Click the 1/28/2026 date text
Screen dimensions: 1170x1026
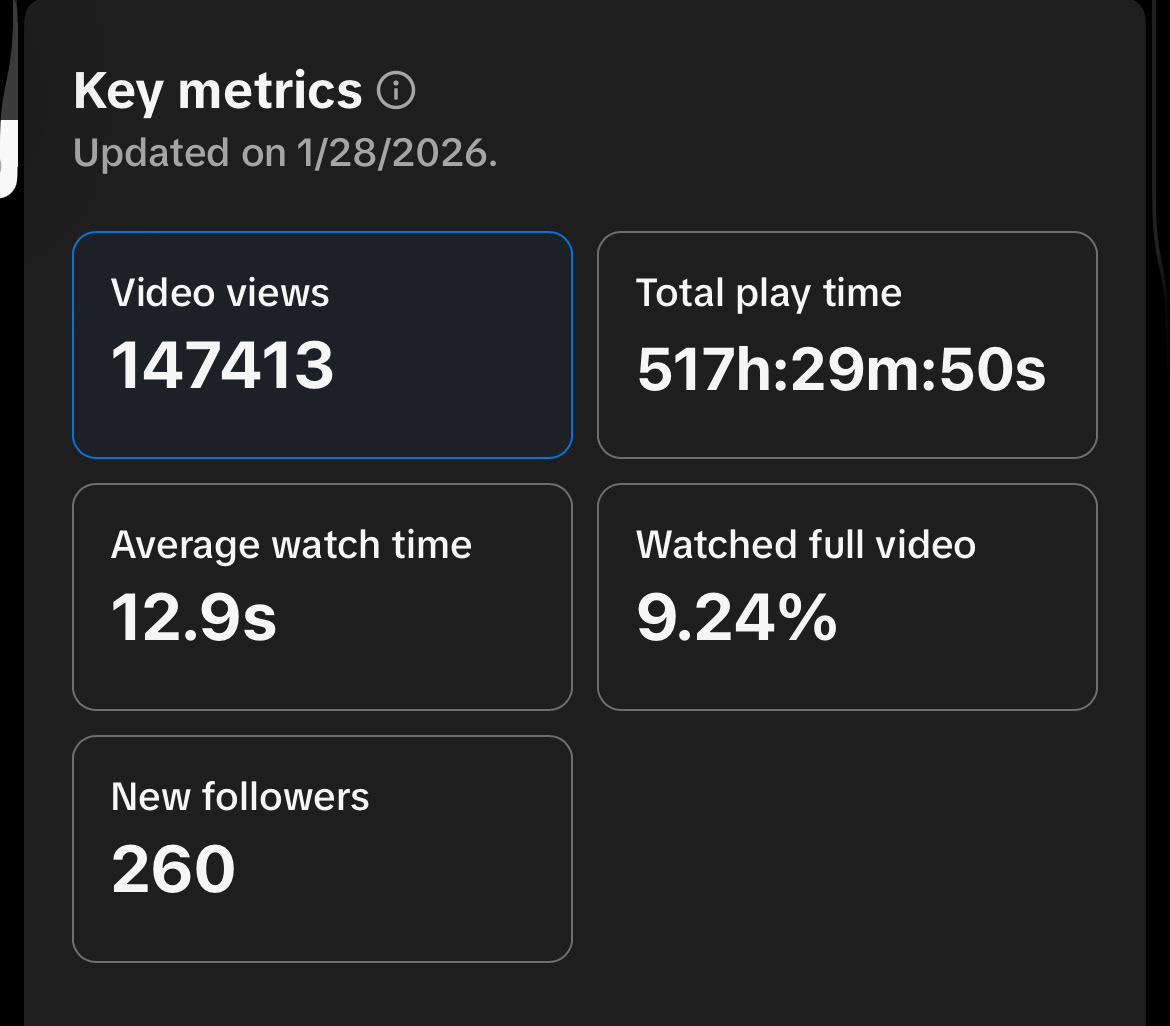click(x=395, y=153)
